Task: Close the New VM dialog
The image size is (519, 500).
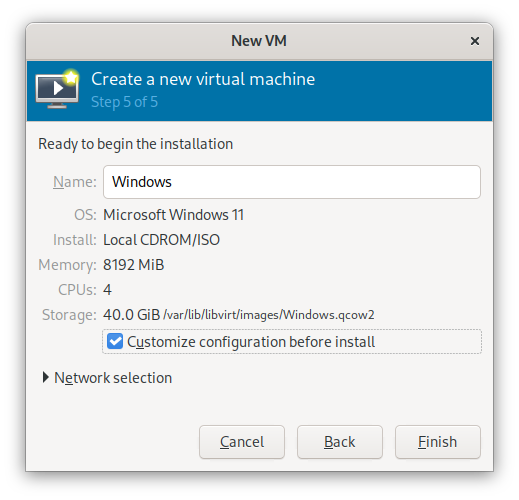Action: [x=475, y=41]
